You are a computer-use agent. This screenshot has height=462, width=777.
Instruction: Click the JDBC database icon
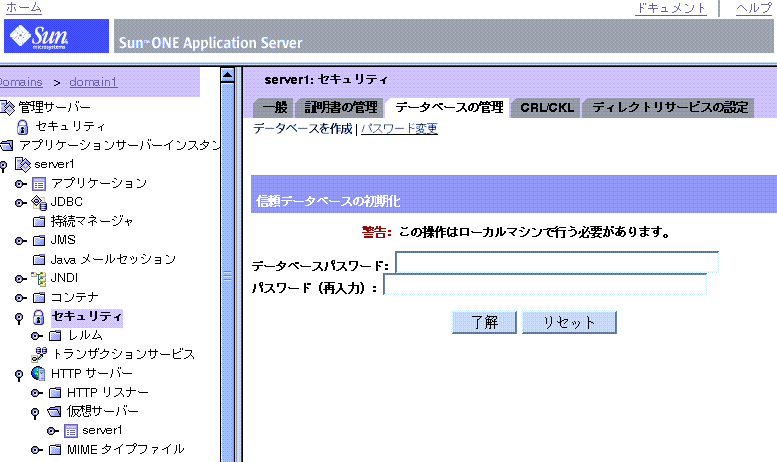(39, 203)
